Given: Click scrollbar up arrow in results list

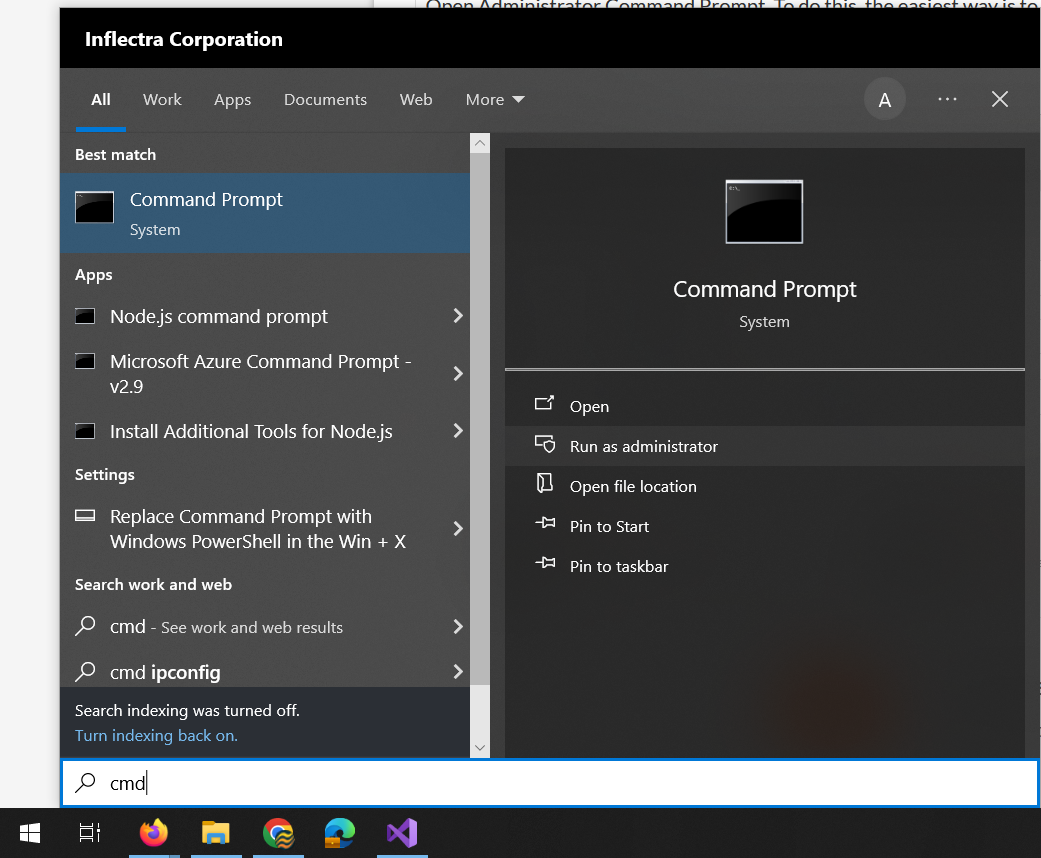Looking at the screenshot, I should click(x=480, y=143).
